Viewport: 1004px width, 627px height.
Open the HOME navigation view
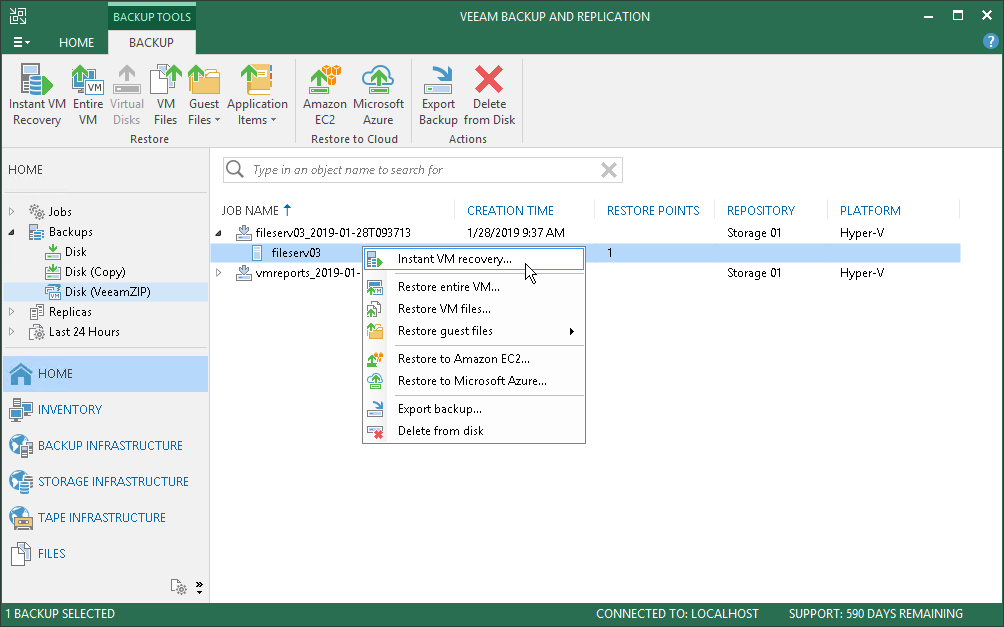pyautogui.click(x=106, y=373)
